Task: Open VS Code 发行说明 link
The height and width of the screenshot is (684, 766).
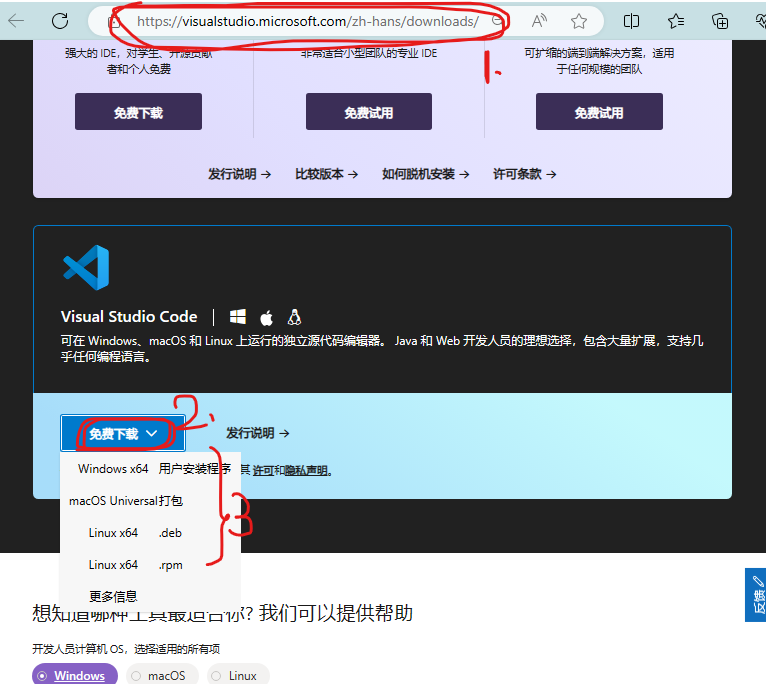Action: click(x=257, y=433)
